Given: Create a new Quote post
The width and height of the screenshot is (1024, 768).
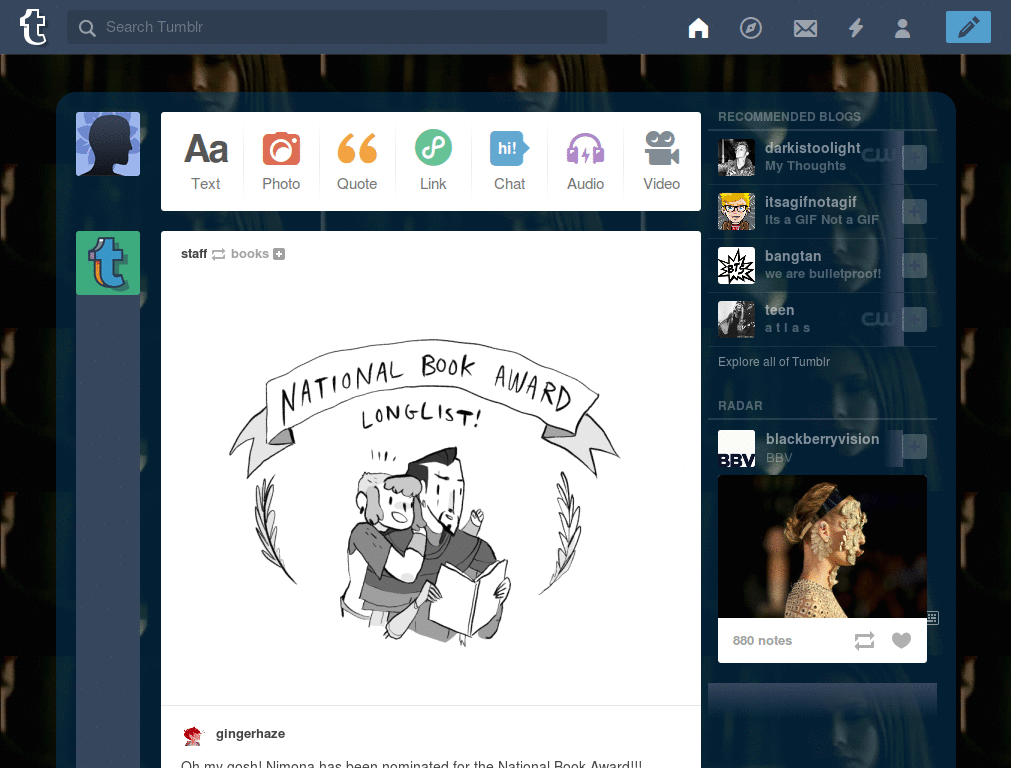Looking at the screenshot, I should [x=357, y=161].
